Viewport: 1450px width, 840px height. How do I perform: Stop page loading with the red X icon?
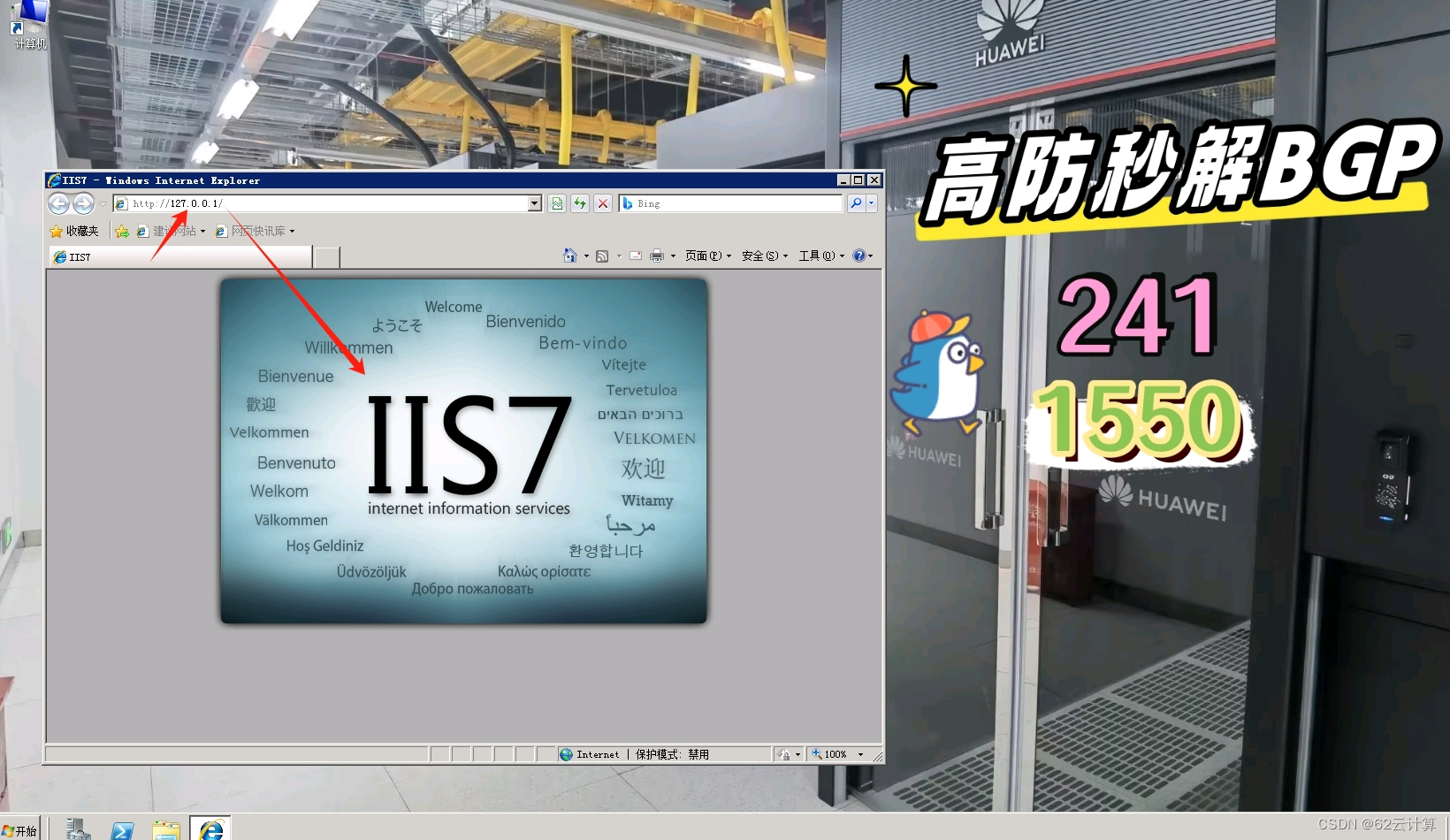602,203
